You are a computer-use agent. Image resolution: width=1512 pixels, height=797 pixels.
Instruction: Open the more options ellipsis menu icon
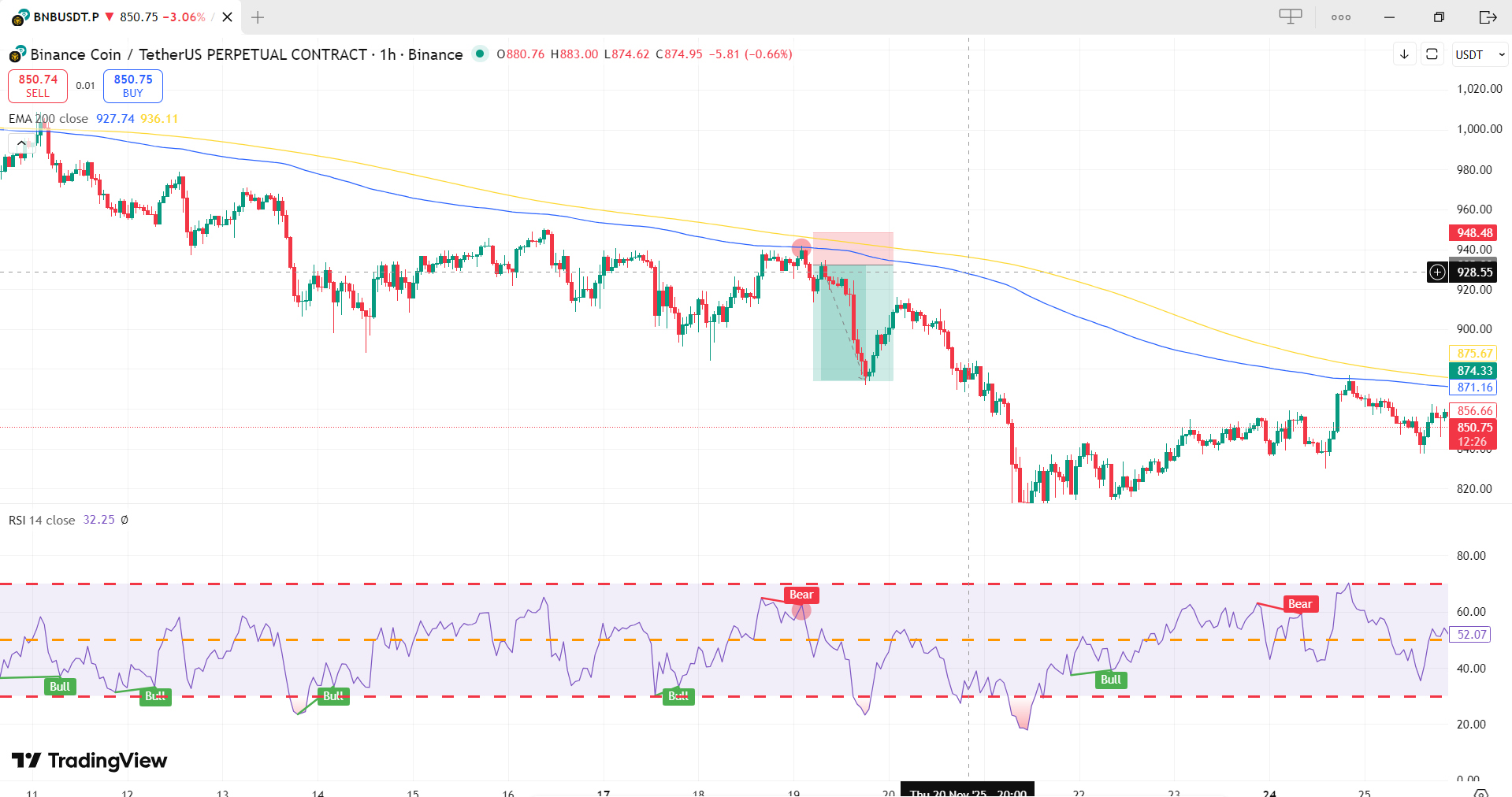1340,17
